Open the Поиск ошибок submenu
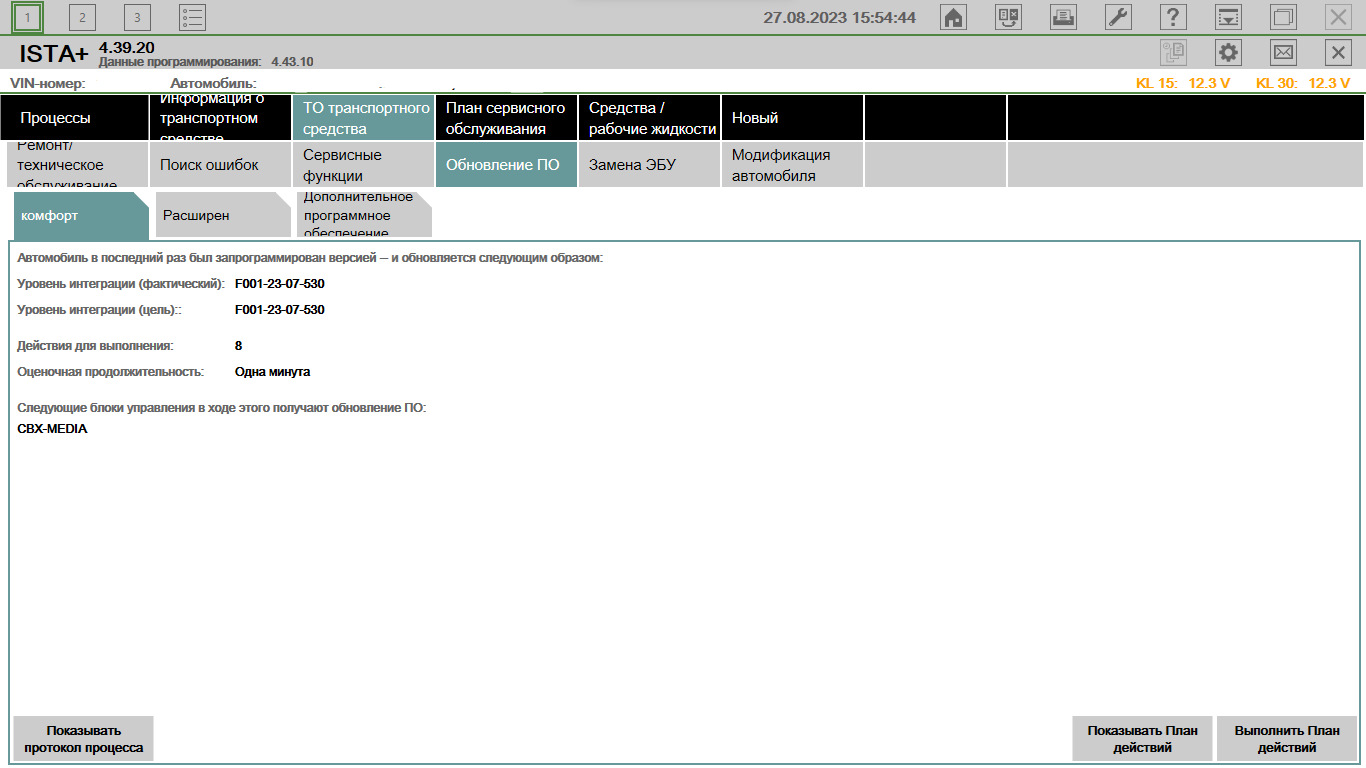 [x=220, y=165]
